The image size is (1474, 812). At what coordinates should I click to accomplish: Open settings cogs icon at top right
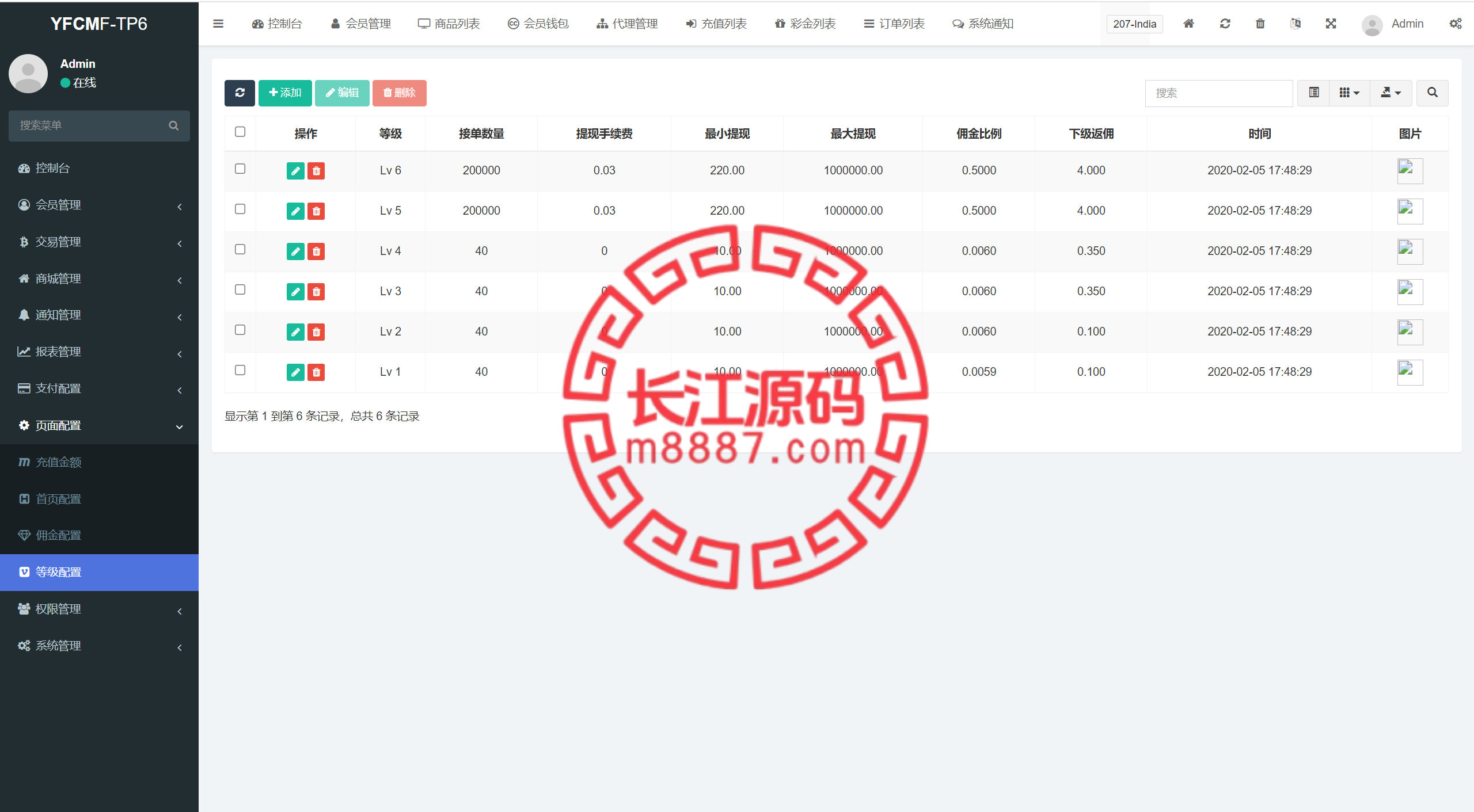[x=1456, y=24]
